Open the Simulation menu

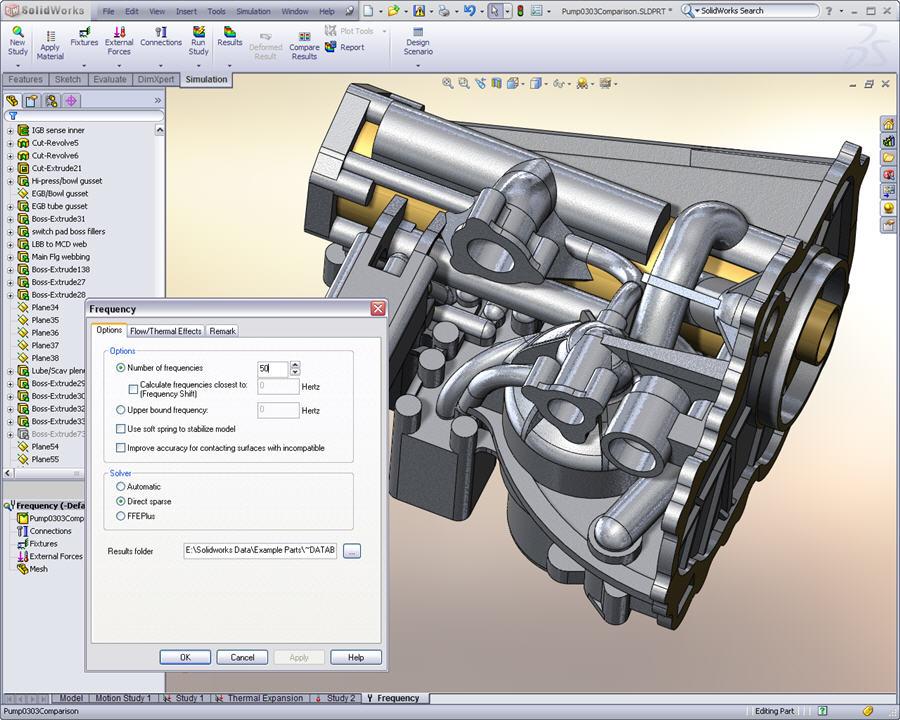(253, 11)
